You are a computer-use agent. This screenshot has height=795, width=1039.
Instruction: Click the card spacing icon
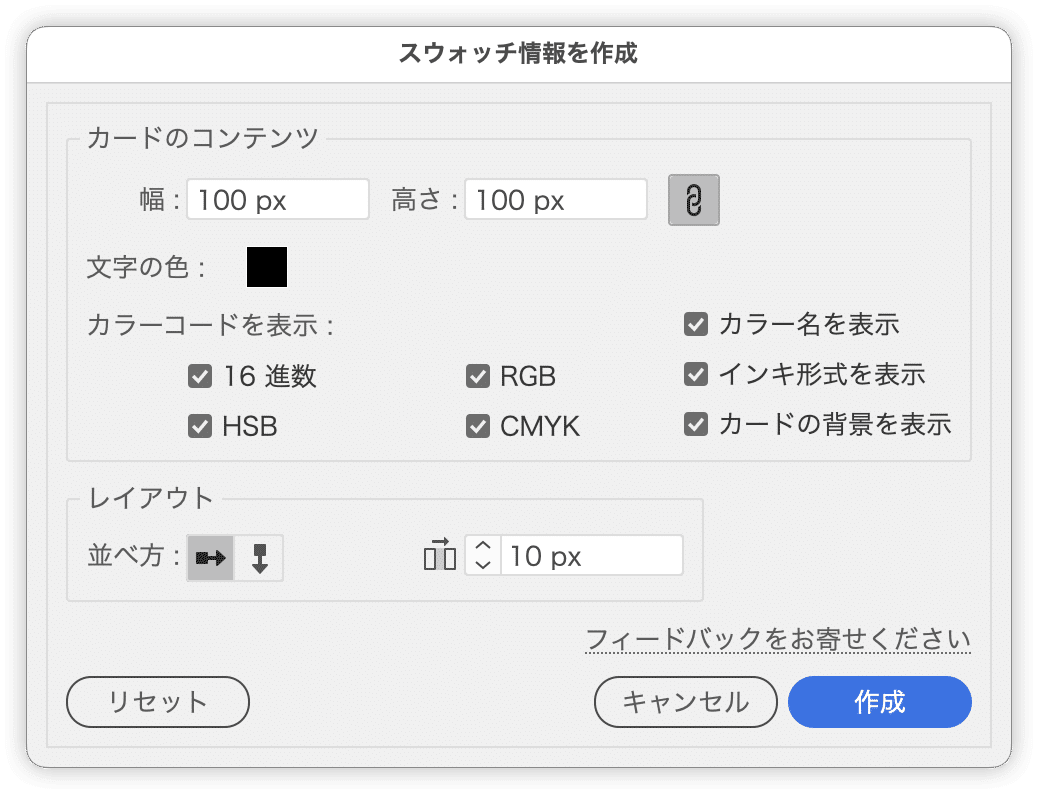[440, 555]
